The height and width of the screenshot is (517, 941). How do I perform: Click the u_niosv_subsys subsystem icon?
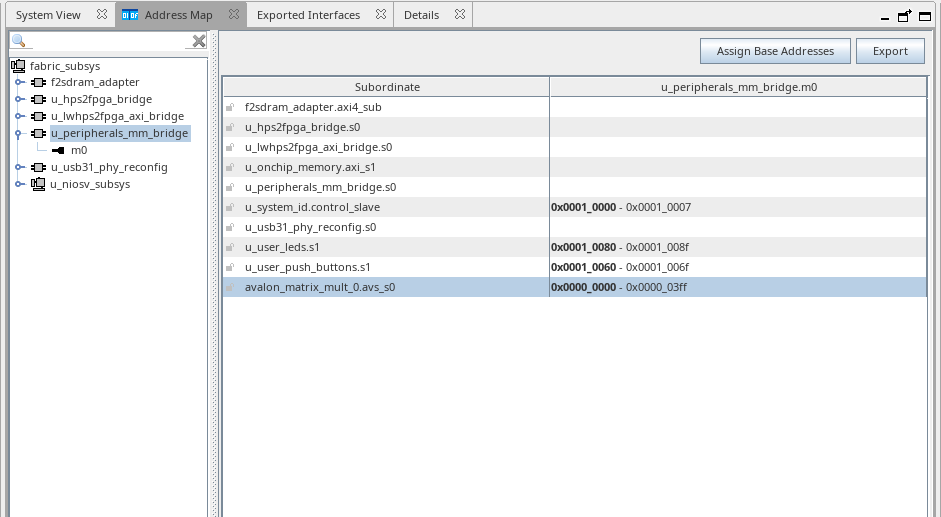38,184
